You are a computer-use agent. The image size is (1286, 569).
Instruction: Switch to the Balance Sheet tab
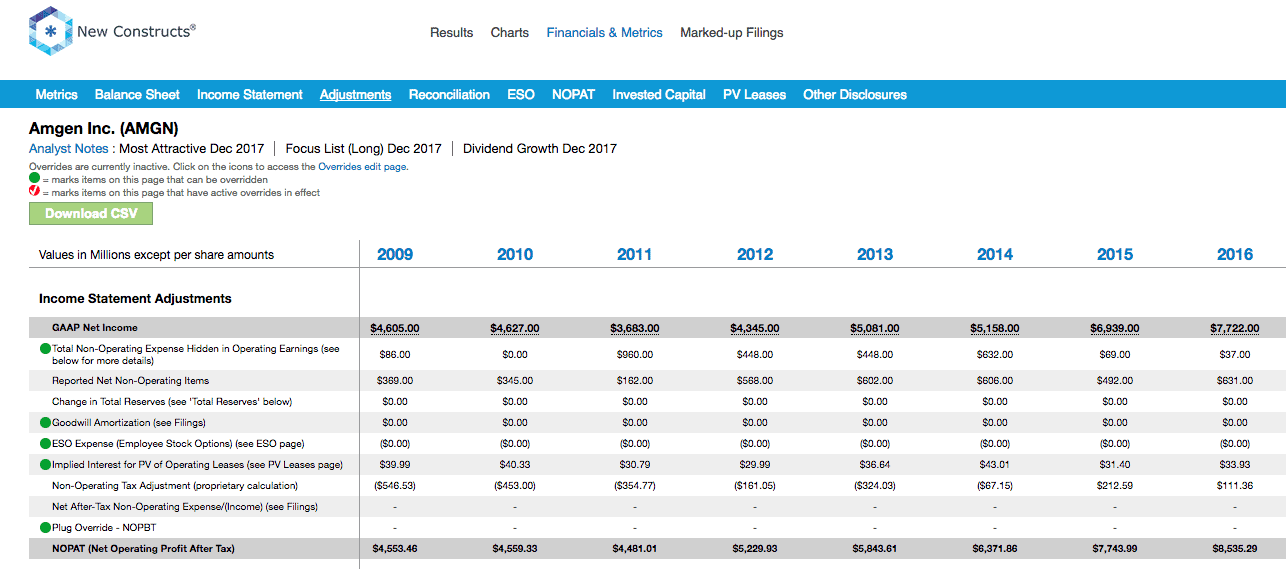pyautogui.click(x=137, y=95)
